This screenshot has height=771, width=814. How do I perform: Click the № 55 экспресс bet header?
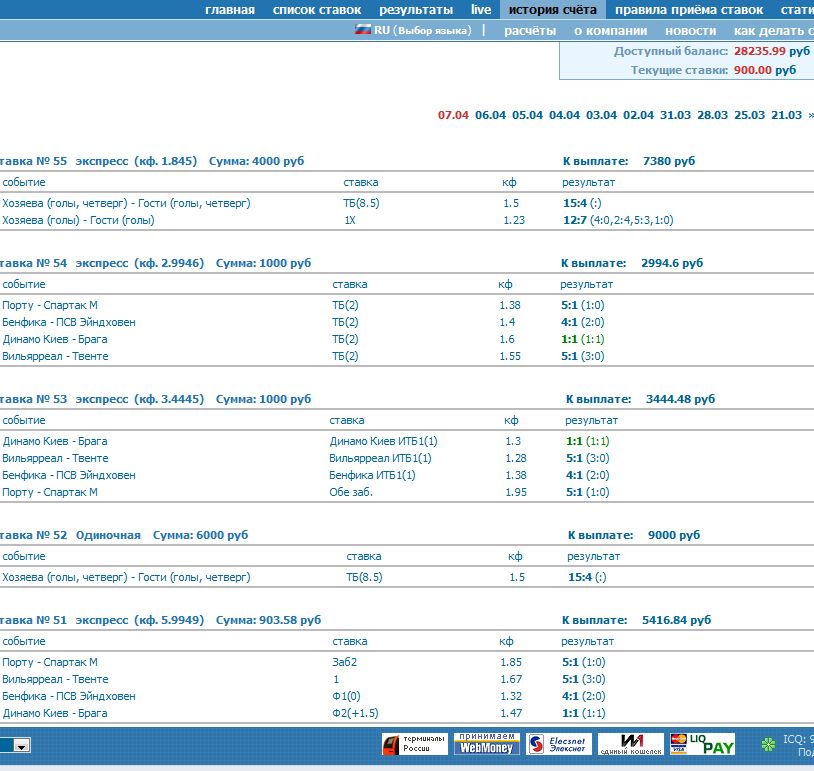click(99, 161)
